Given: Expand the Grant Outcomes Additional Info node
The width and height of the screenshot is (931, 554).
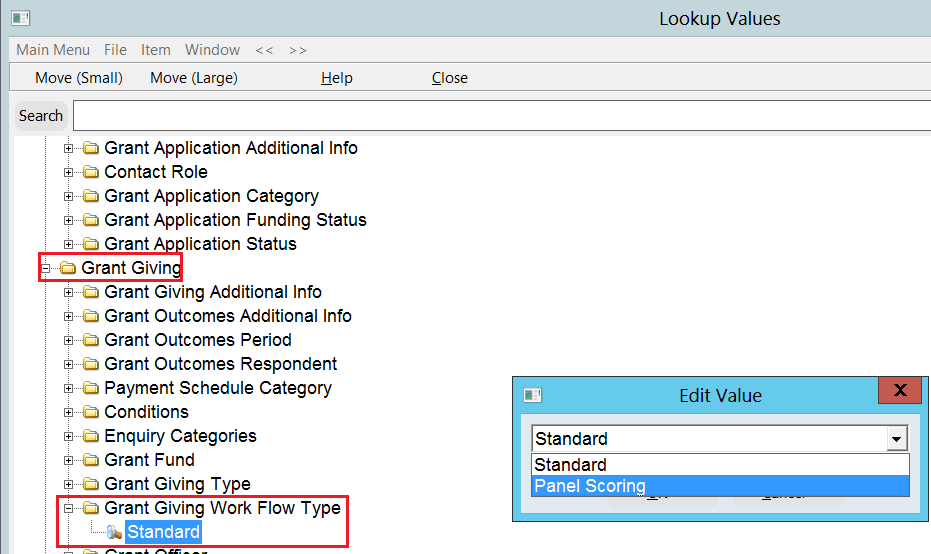Looking at the screenshot, I should click(x=68, y=316).
